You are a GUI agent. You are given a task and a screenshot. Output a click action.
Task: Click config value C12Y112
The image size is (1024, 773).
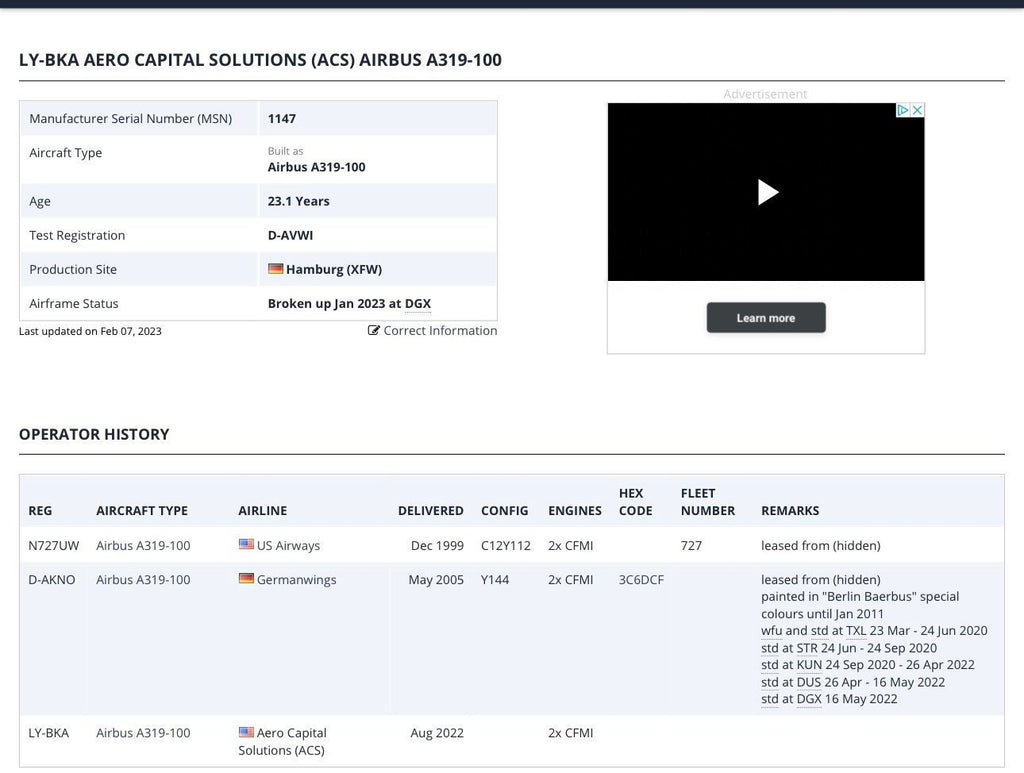505,545
